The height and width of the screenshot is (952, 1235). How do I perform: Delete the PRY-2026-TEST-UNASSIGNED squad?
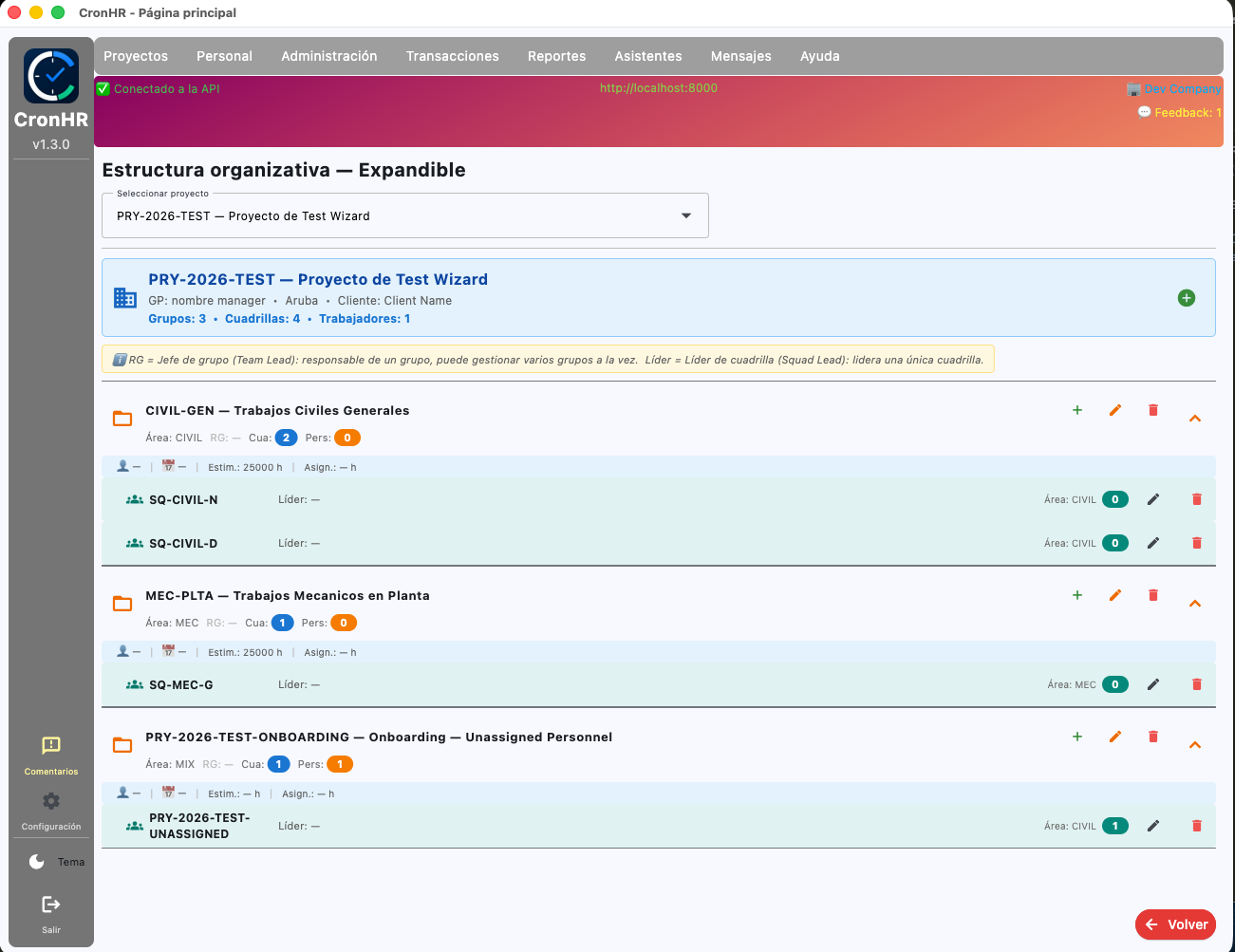tap(1197, 826)
